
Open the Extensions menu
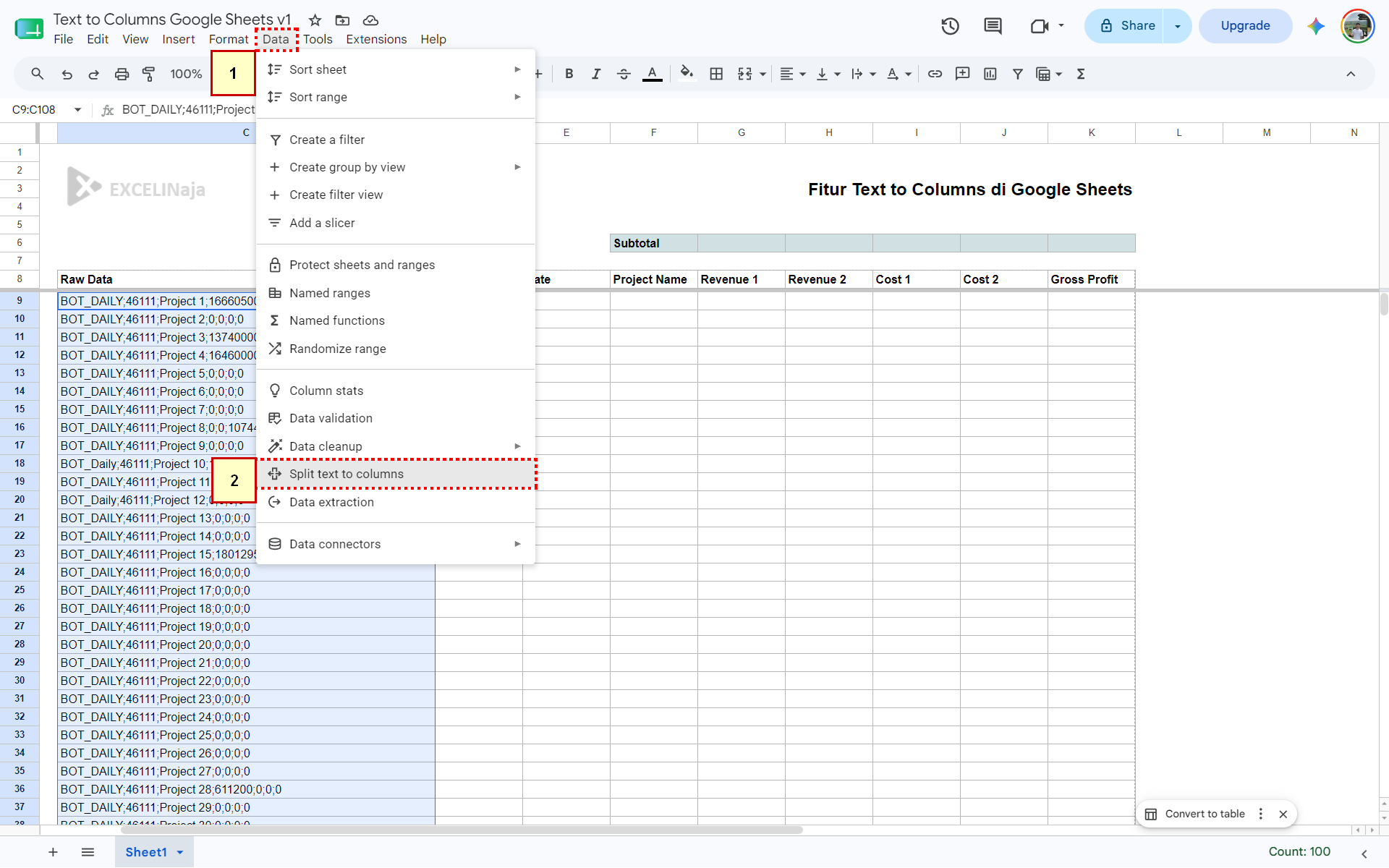pos(376,39)
